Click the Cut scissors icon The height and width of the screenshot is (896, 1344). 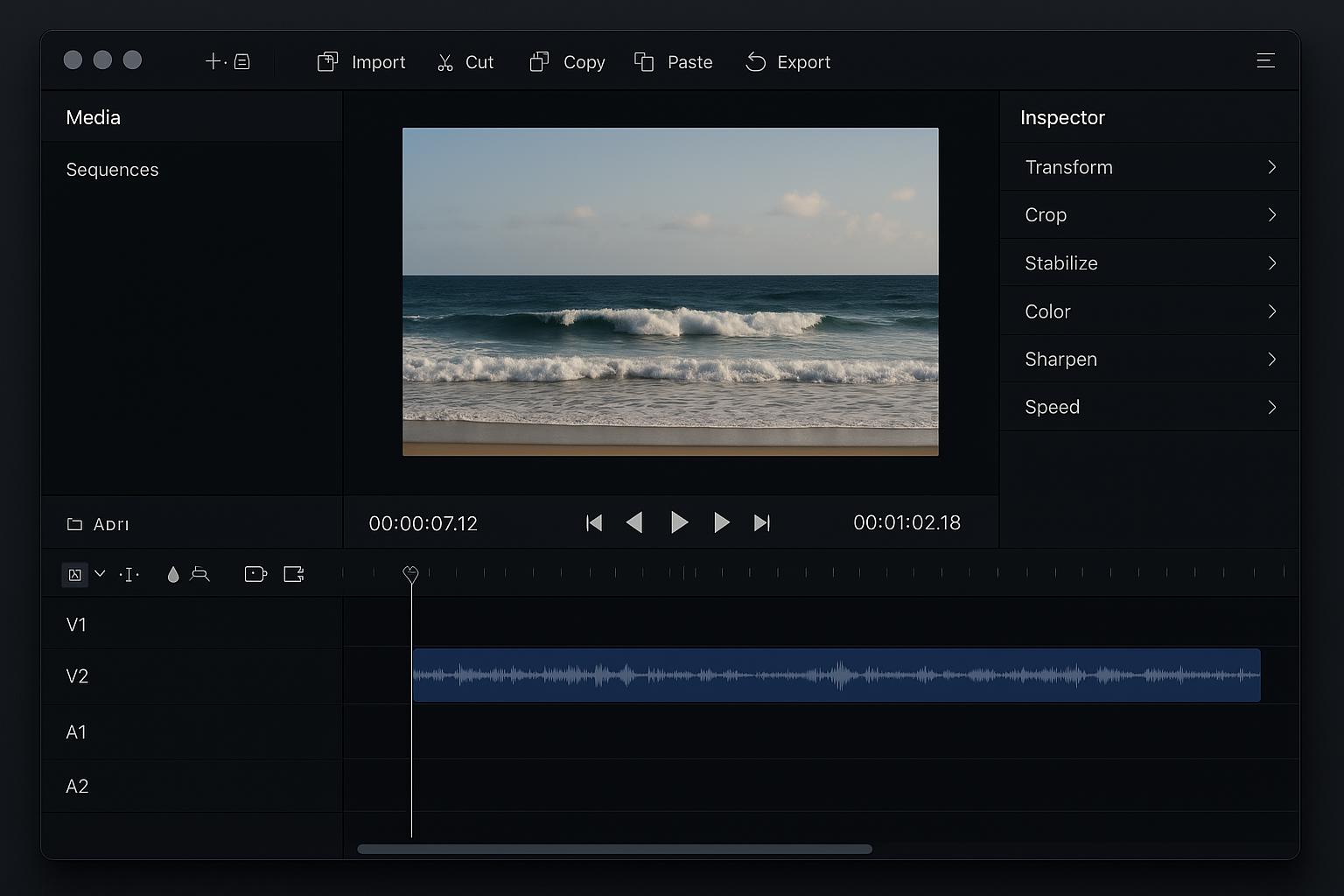coord(446,61)
